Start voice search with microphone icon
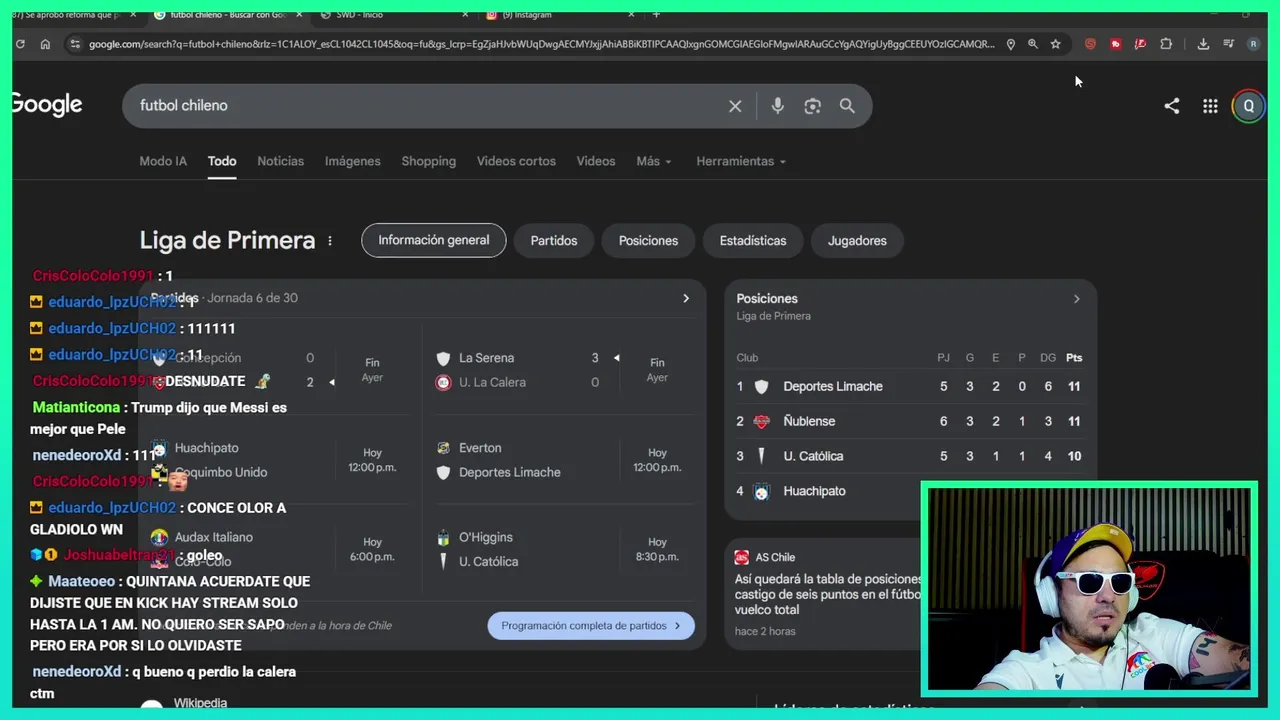This screenshot has width=1280, height=720. 778,106
